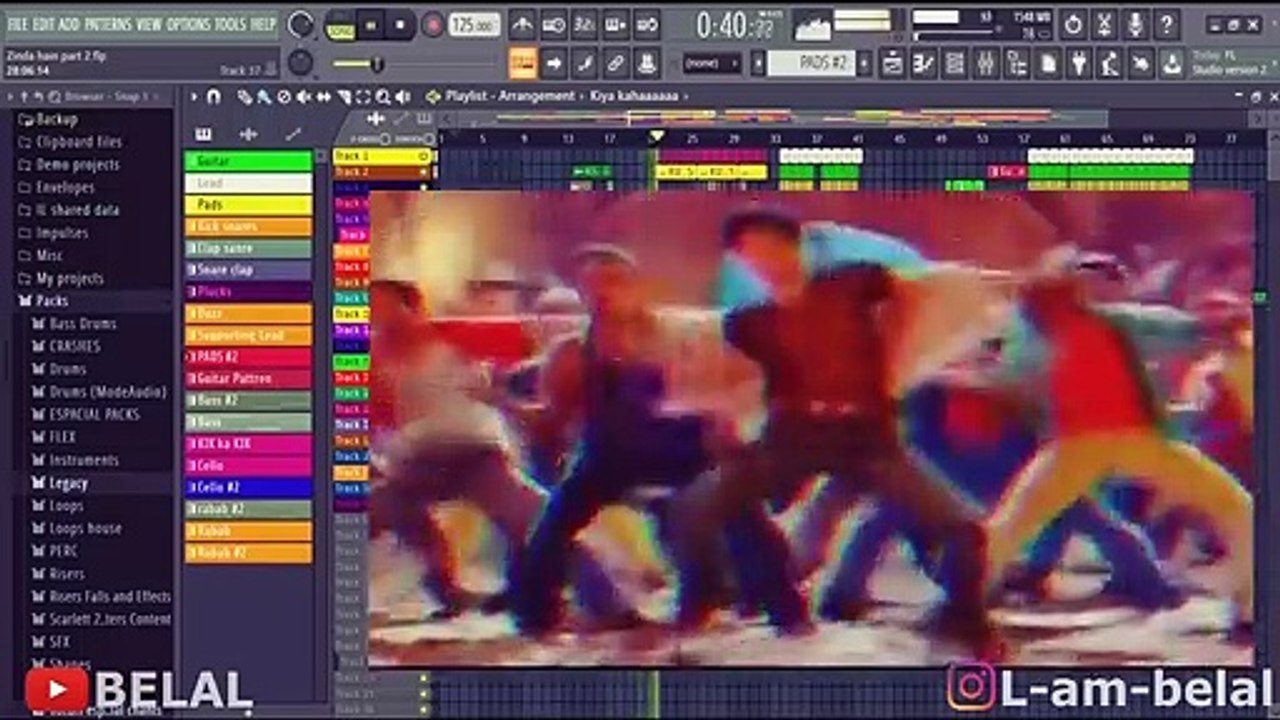Screen dimensions: 1280x720
Task: Toggle typing keyboard to piano icon
Action: click(522, 63)
